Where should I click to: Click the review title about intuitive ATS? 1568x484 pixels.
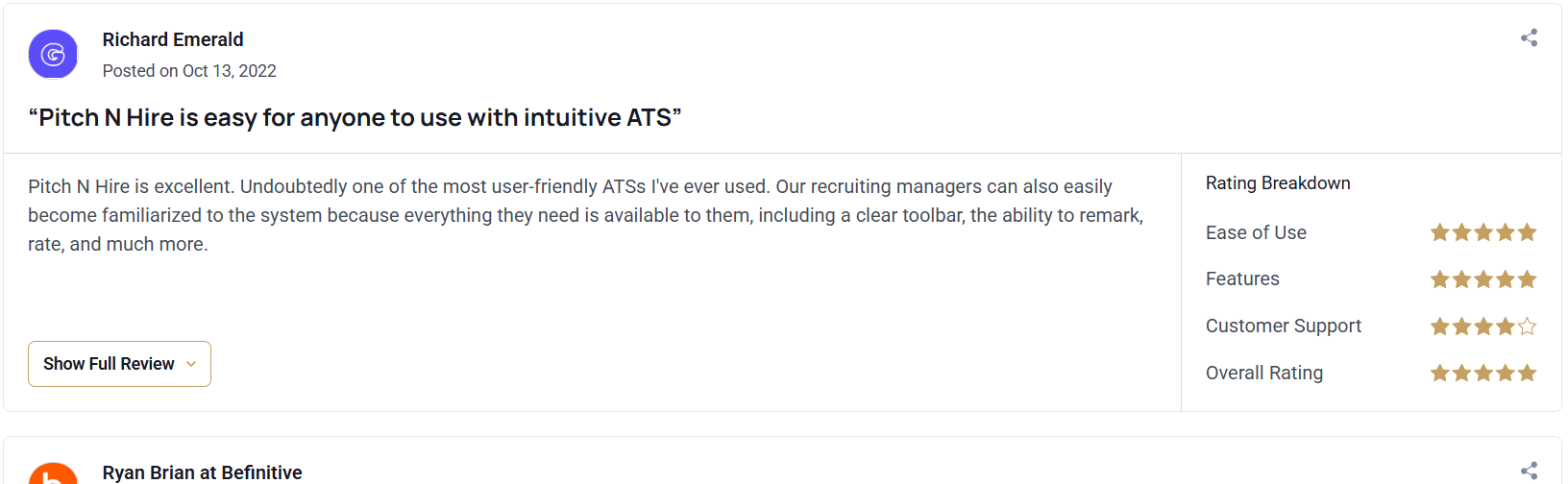pos(355,117)
